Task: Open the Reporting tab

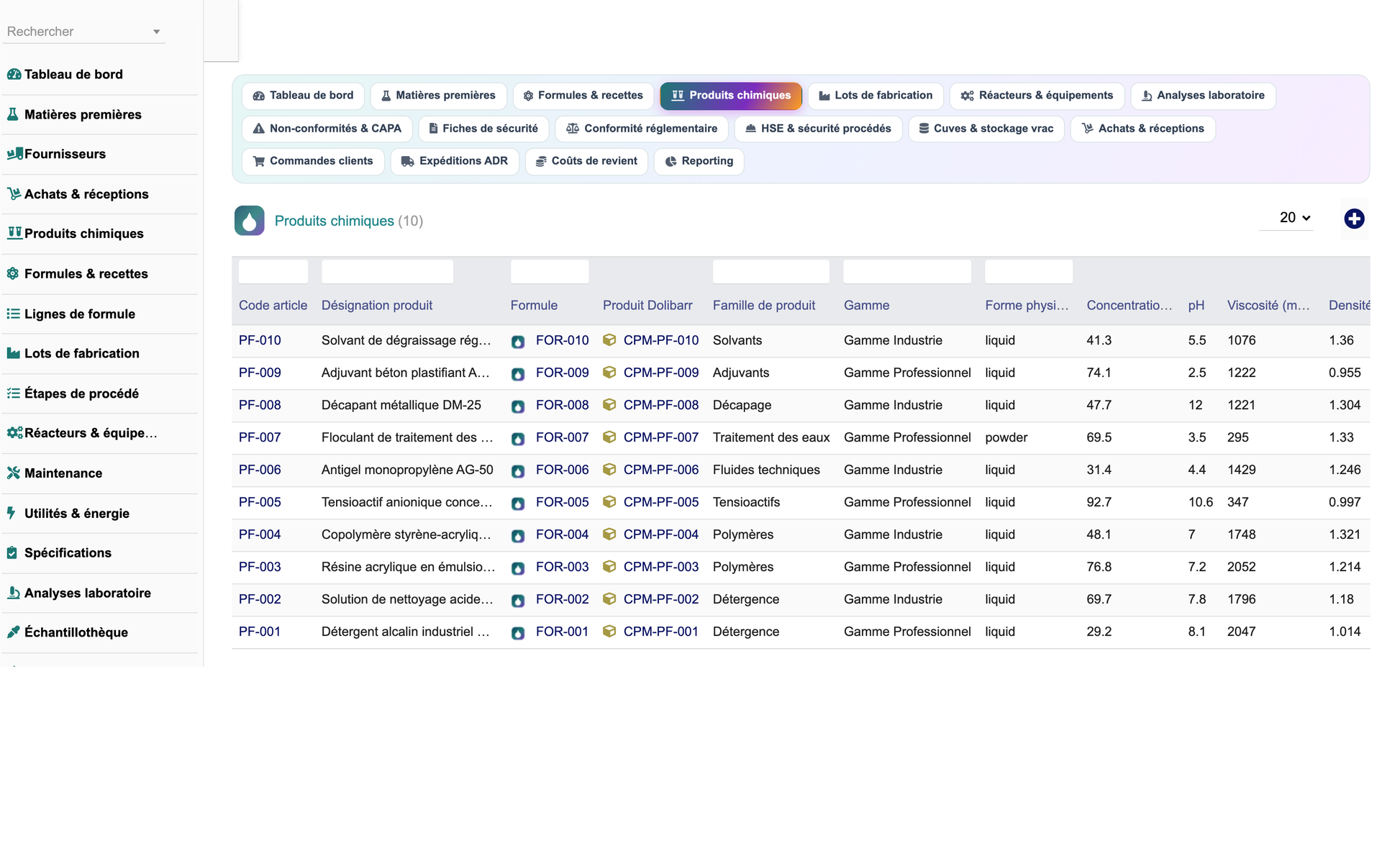Action: pos(699,161)
